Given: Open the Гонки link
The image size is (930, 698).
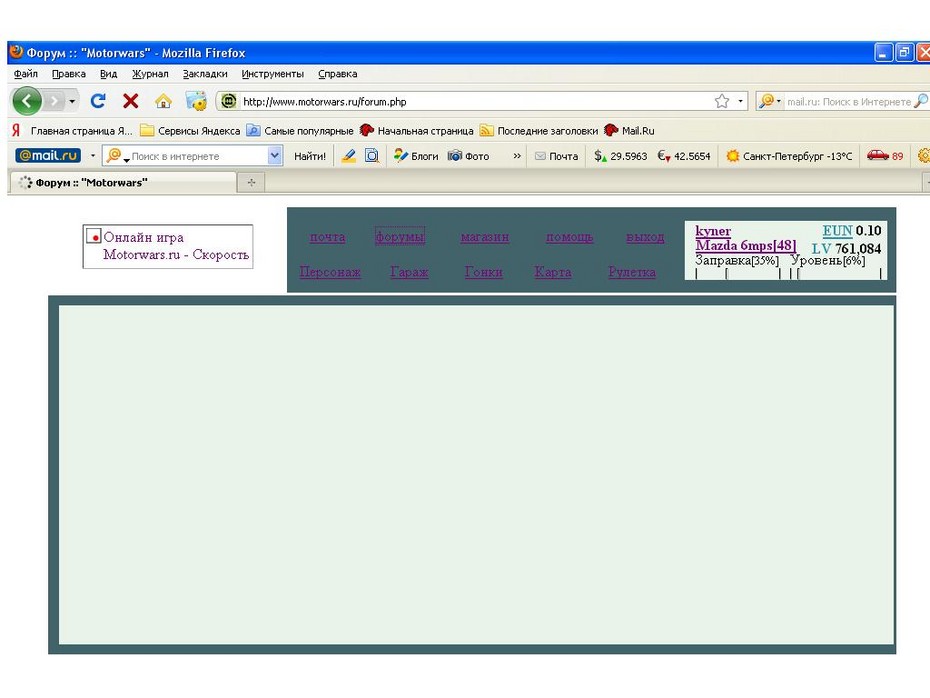Looking at the screenshot, I should coord(483,272).
